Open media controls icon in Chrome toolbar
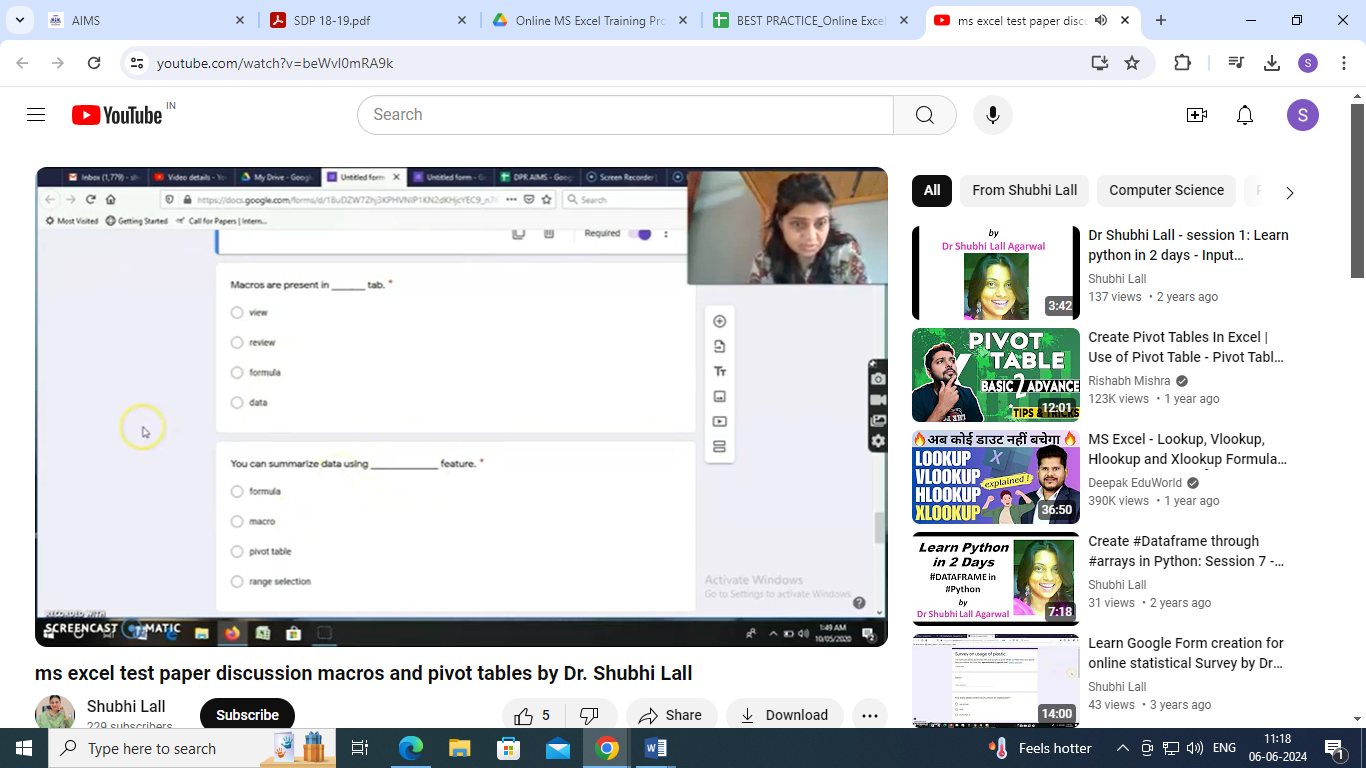The image size is (1366, 768). [1236, 63]
